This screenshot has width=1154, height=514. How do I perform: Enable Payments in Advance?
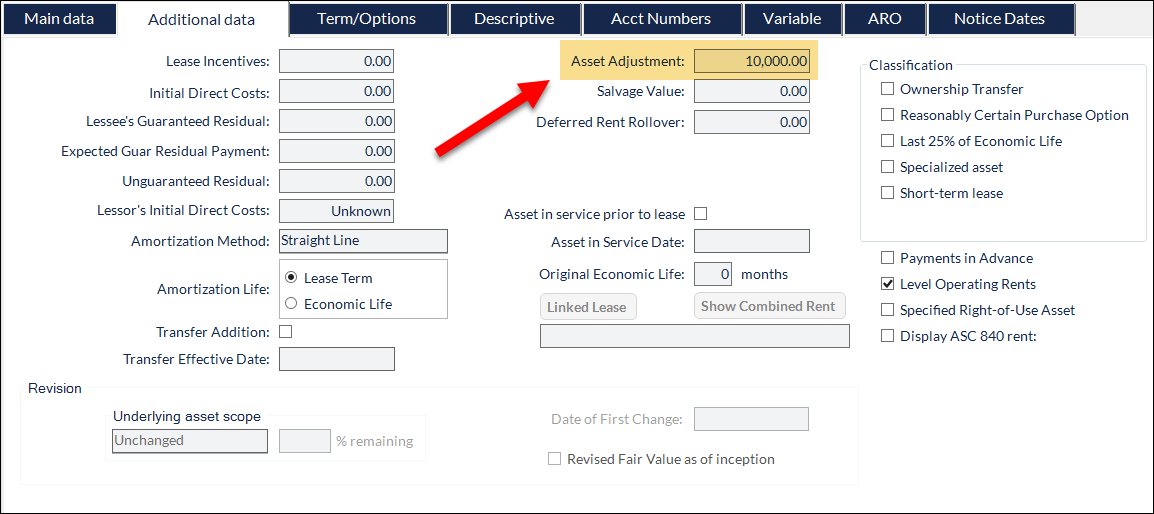pyautogui.click(x=887, y=258)
